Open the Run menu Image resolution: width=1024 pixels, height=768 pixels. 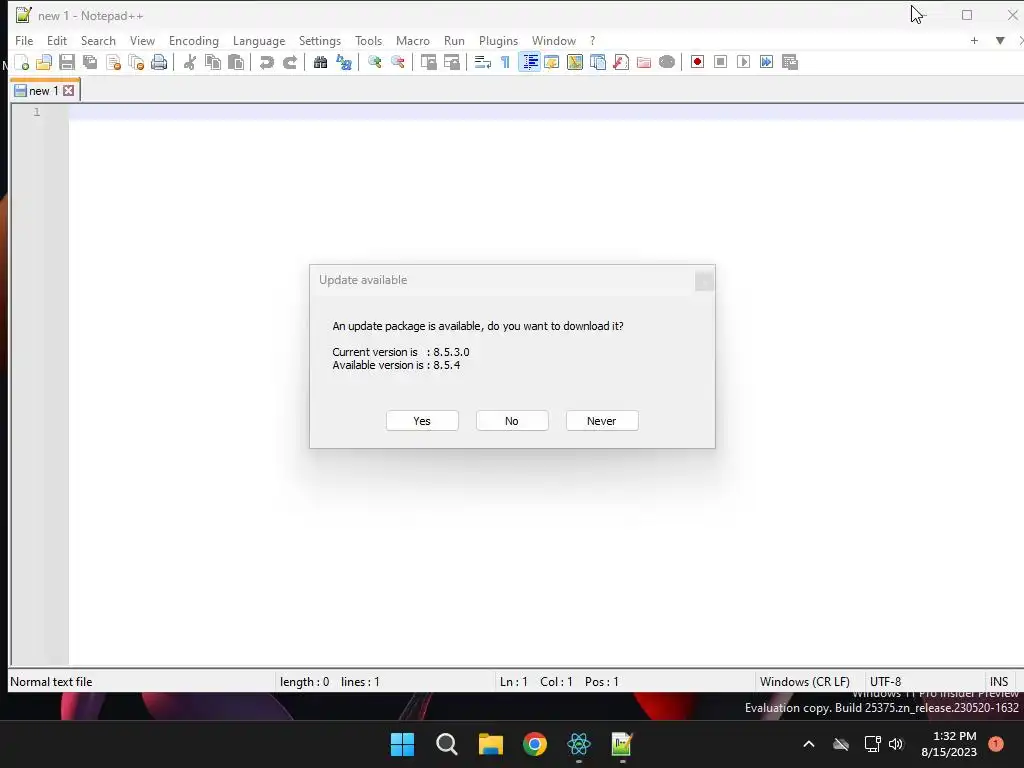pyautogui.click(x=454, y=40)
